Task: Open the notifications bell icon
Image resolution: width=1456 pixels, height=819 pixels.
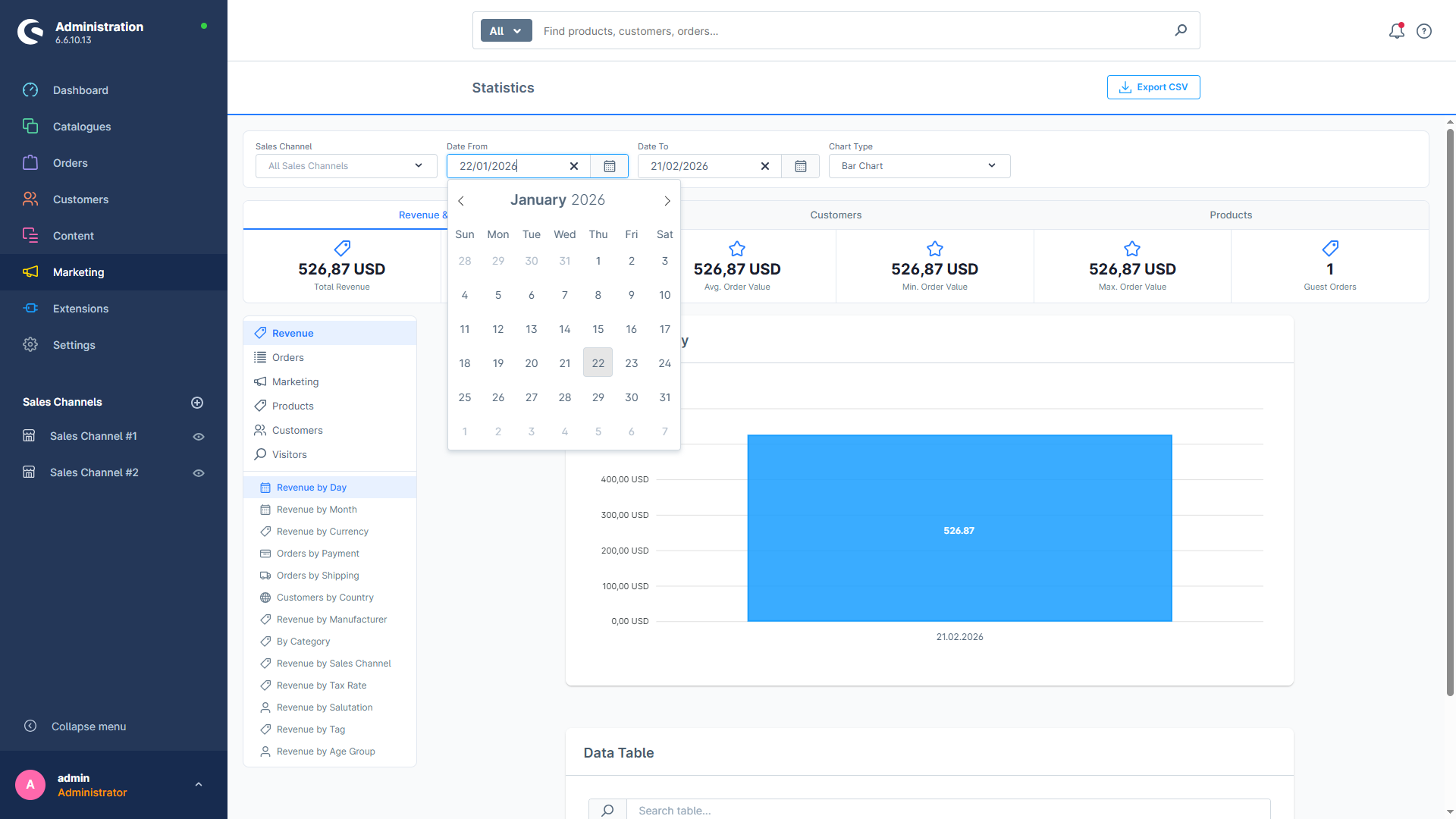Action: (x=1396, y=30)
